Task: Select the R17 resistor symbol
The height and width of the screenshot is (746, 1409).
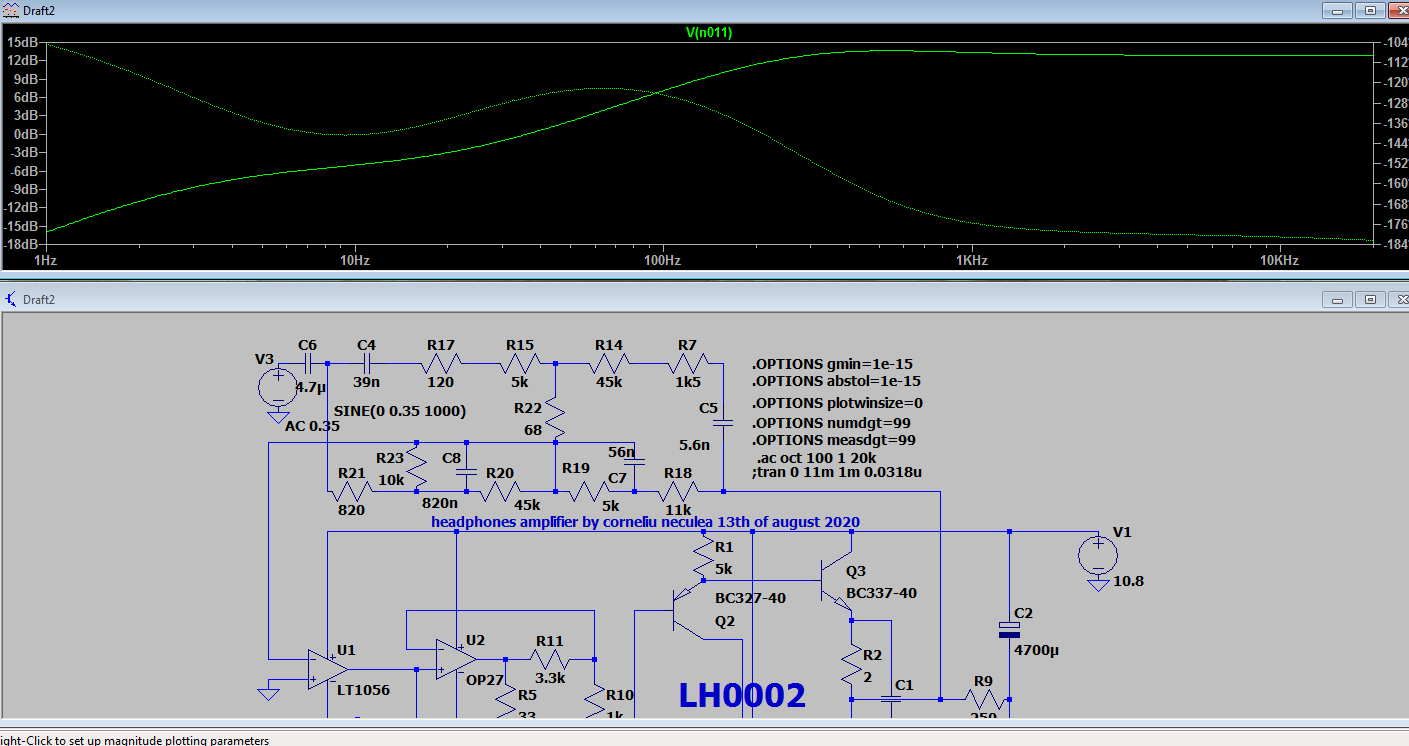Action: click(x=442, y=362)
